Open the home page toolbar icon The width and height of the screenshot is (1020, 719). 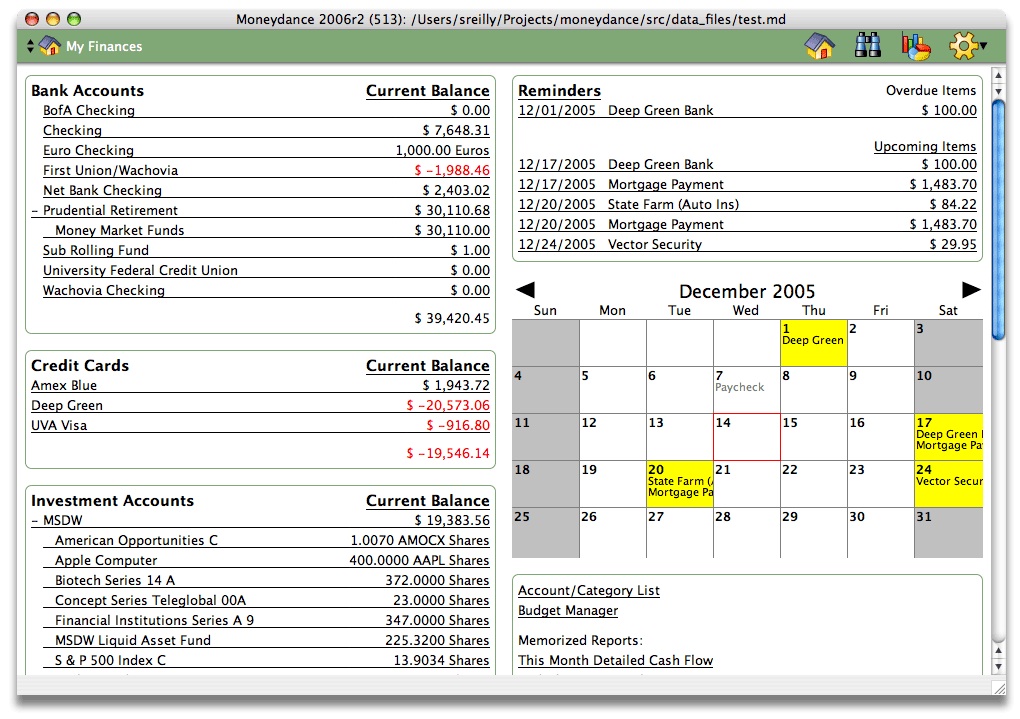(x=820, y=46)
